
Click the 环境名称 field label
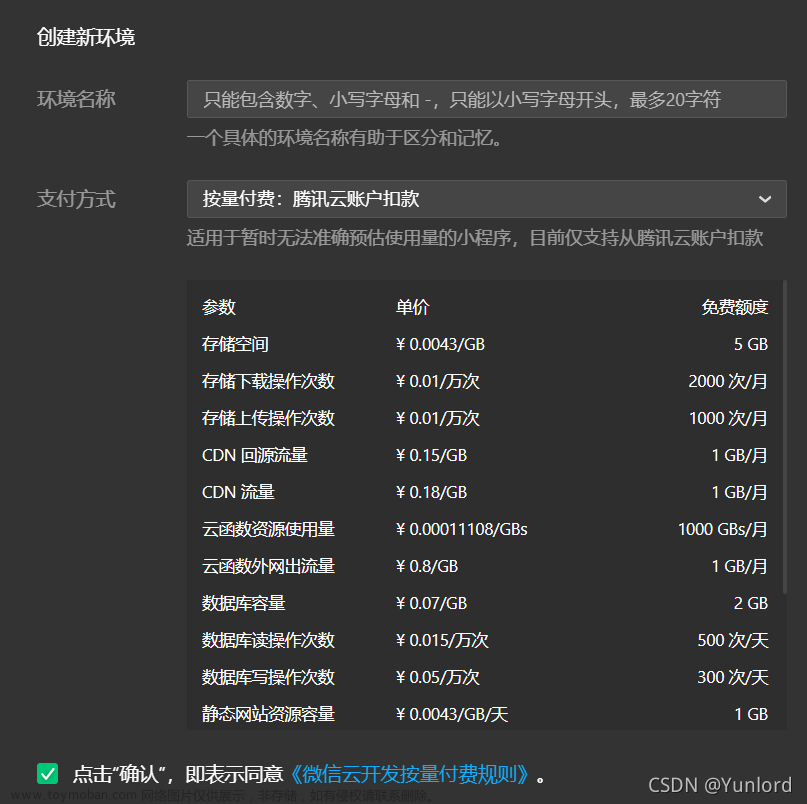76,99
